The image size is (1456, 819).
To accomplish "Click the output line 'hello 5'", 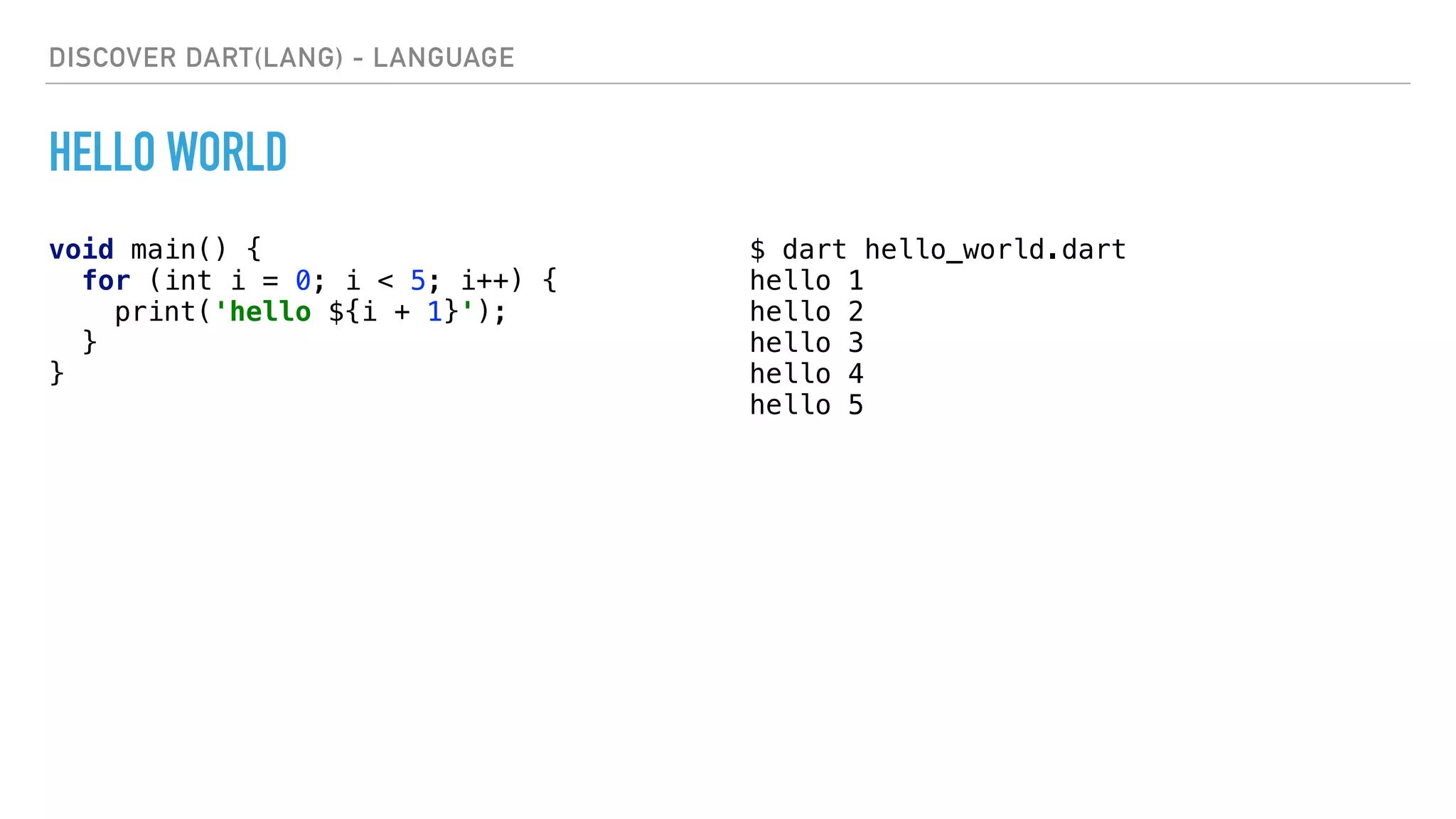I will (806, 405).
